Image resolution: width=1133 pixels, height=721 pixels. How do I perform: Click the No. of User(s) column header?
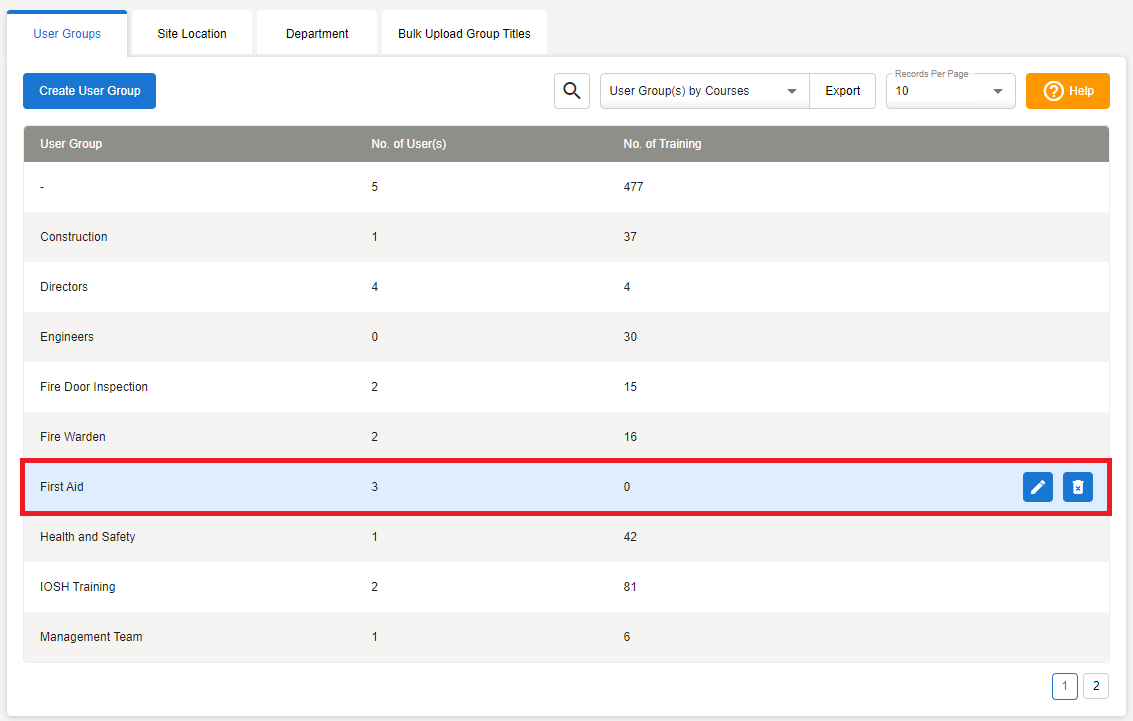coord(408,144)
